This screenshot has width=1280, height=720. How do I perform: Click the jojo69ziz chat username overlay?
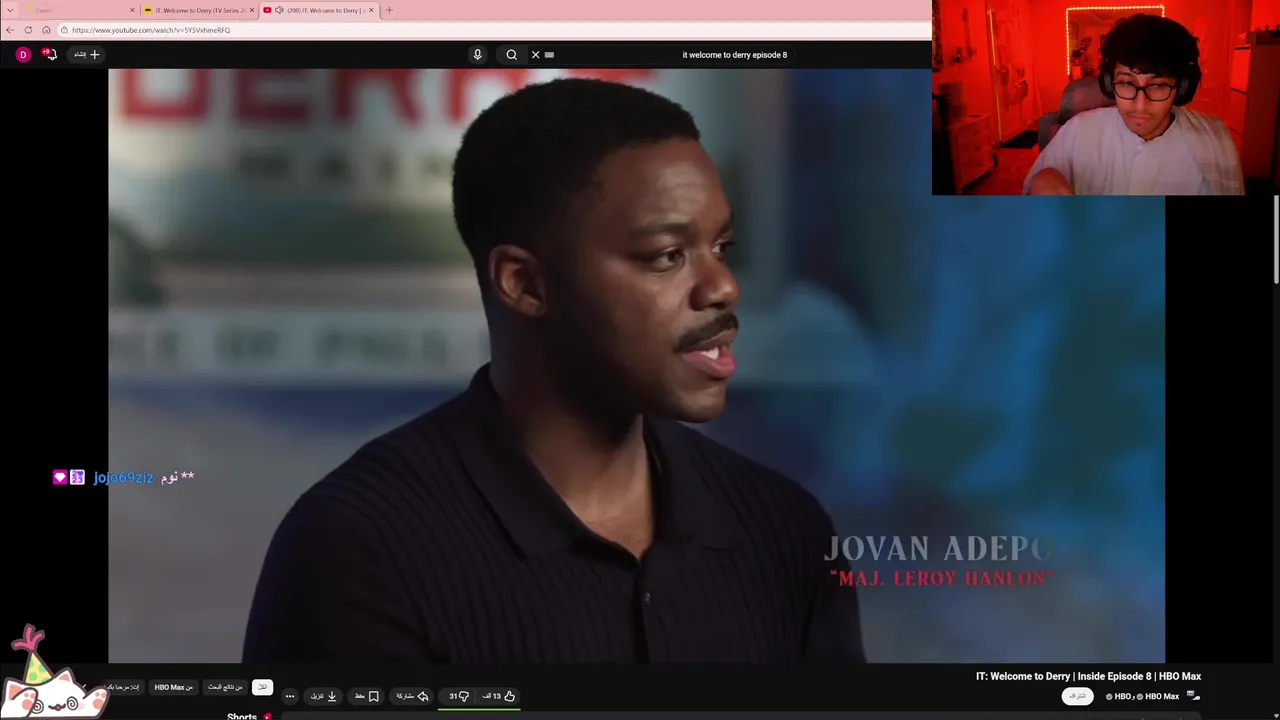tap(123, 477)
